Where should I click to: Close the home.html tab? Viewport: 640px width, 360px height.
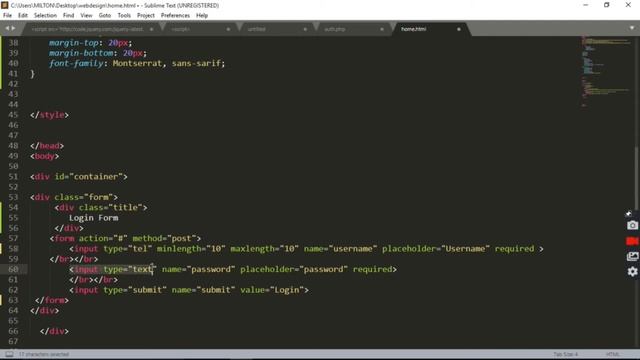pos(459,29)
